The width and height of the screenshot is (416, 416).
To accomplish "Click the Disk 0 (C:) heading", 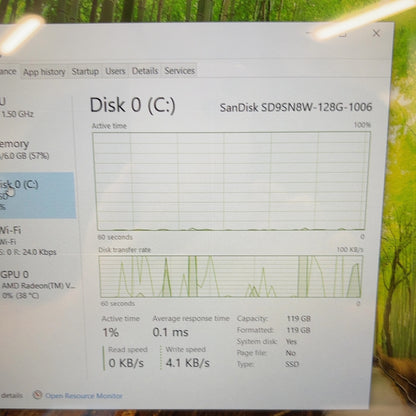I will click(x=133, y=105).
